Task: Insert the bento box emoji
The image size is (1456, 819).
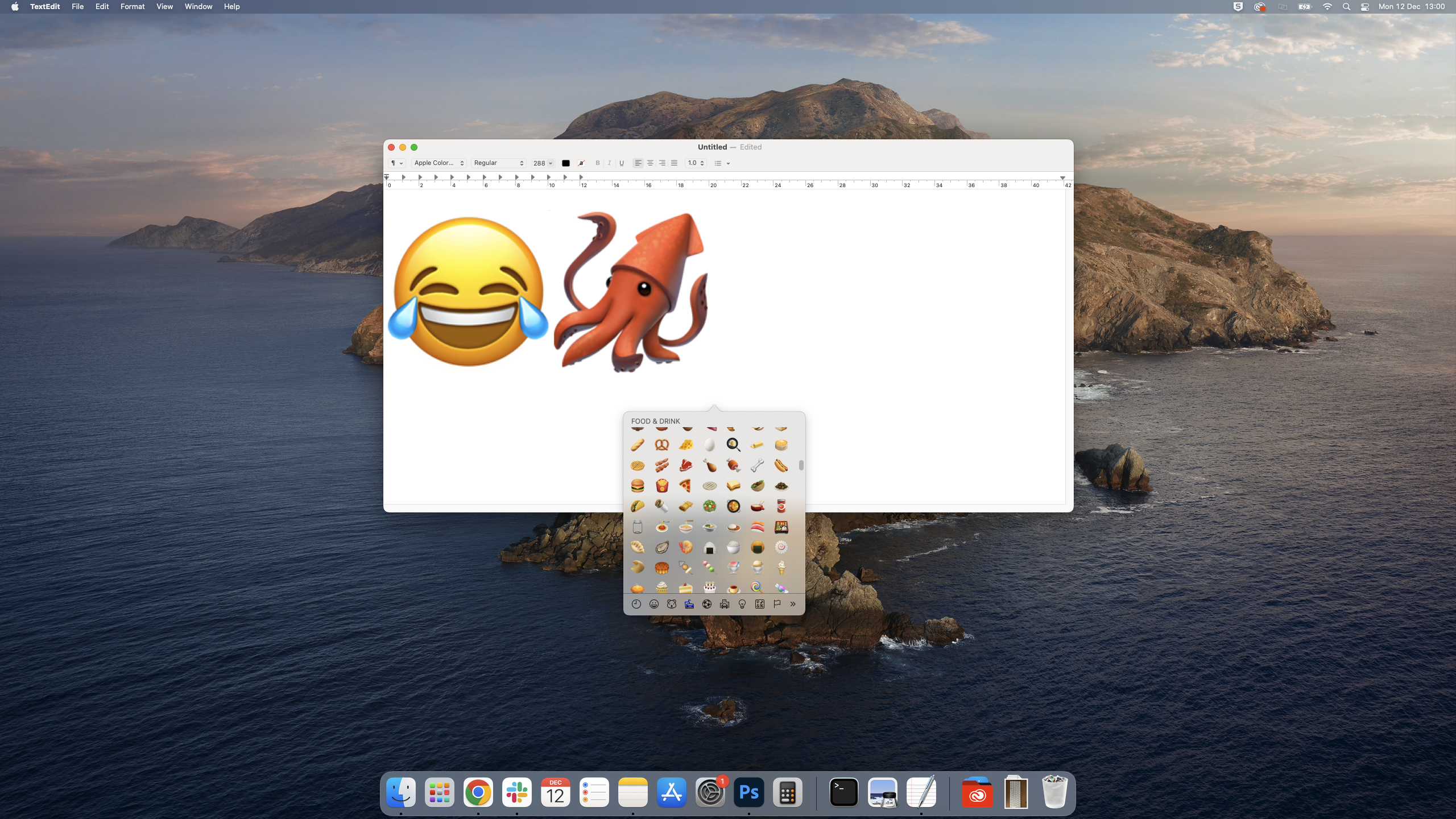Action: [x=781, y=527]
